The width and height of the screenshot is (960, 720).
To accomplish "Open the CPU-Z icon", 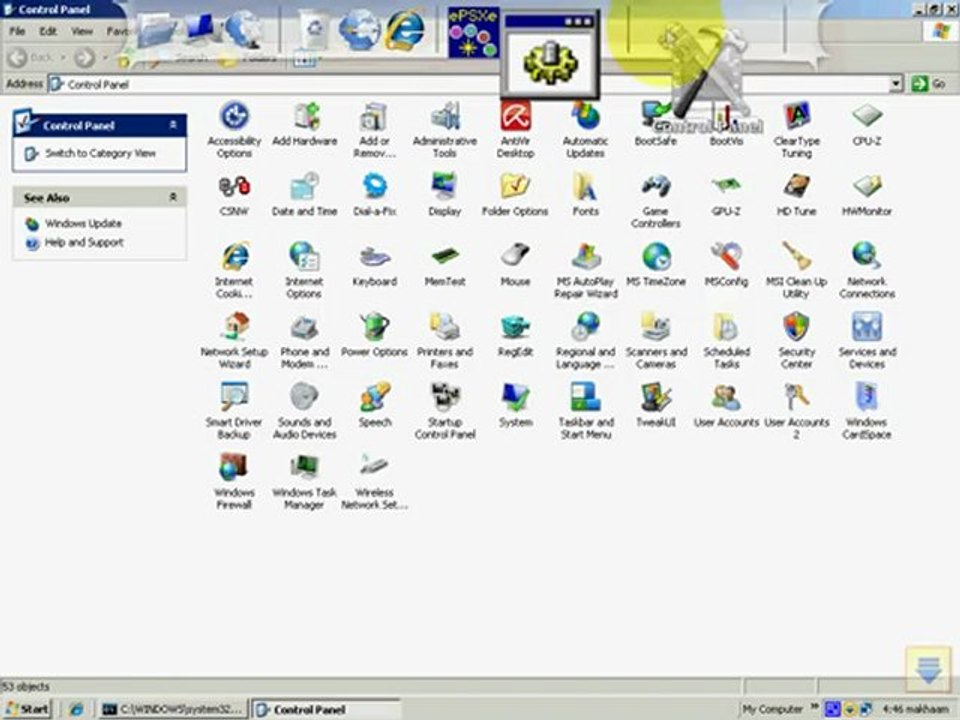I will (867, 124).
